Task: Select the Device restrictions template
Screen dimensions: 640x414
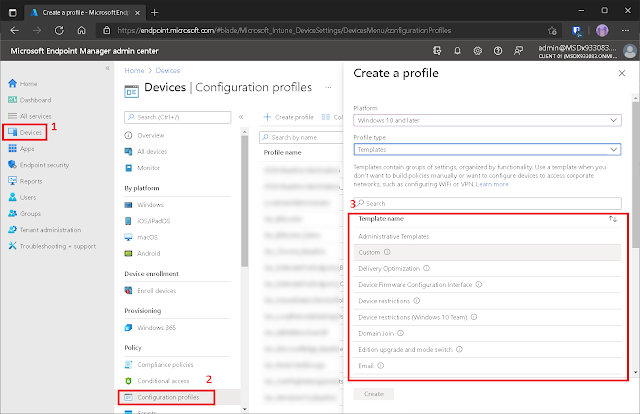Action: tap(487, 301)
